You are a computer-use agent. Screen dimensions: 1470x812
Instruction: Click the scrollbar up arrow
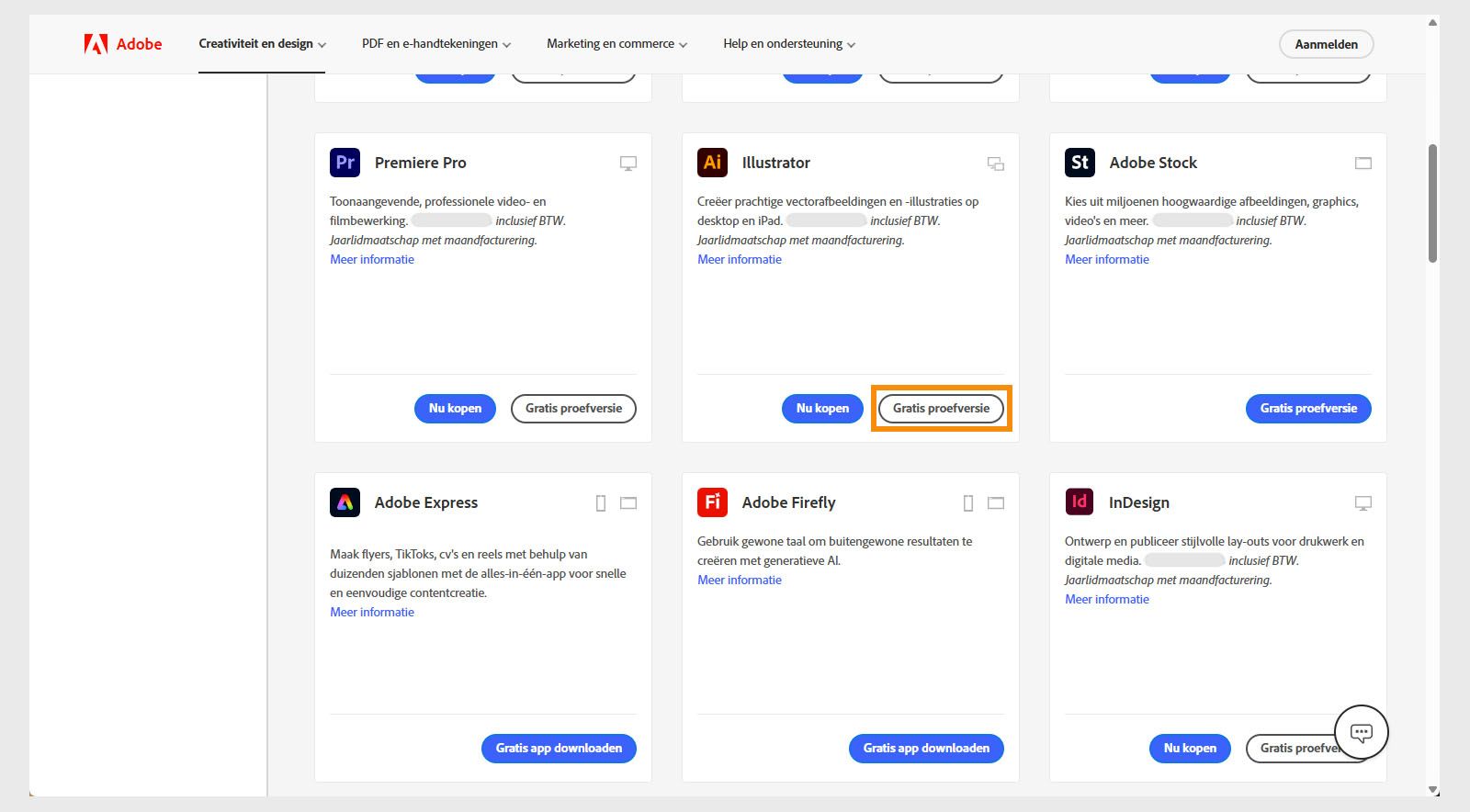click(1432, 23)
